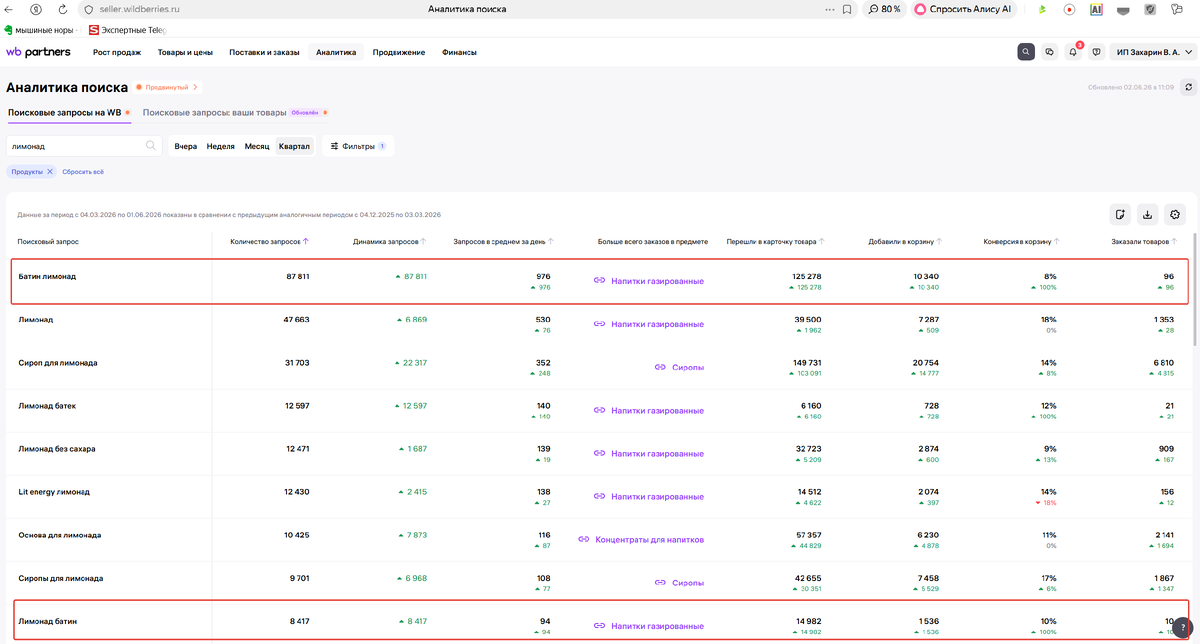Select the Квартал period toggle

[x=294, y=146]
